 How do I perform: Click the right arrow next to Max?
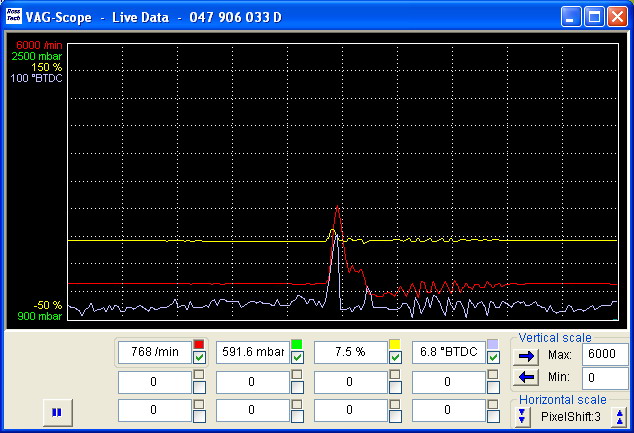[526, 355]
